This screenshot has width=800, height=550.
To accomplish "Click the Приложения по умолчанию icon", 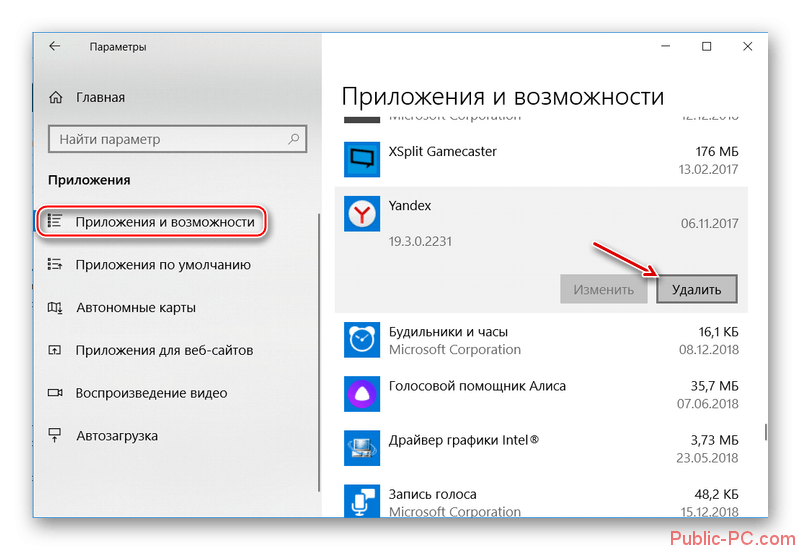I will pos(55,264).
